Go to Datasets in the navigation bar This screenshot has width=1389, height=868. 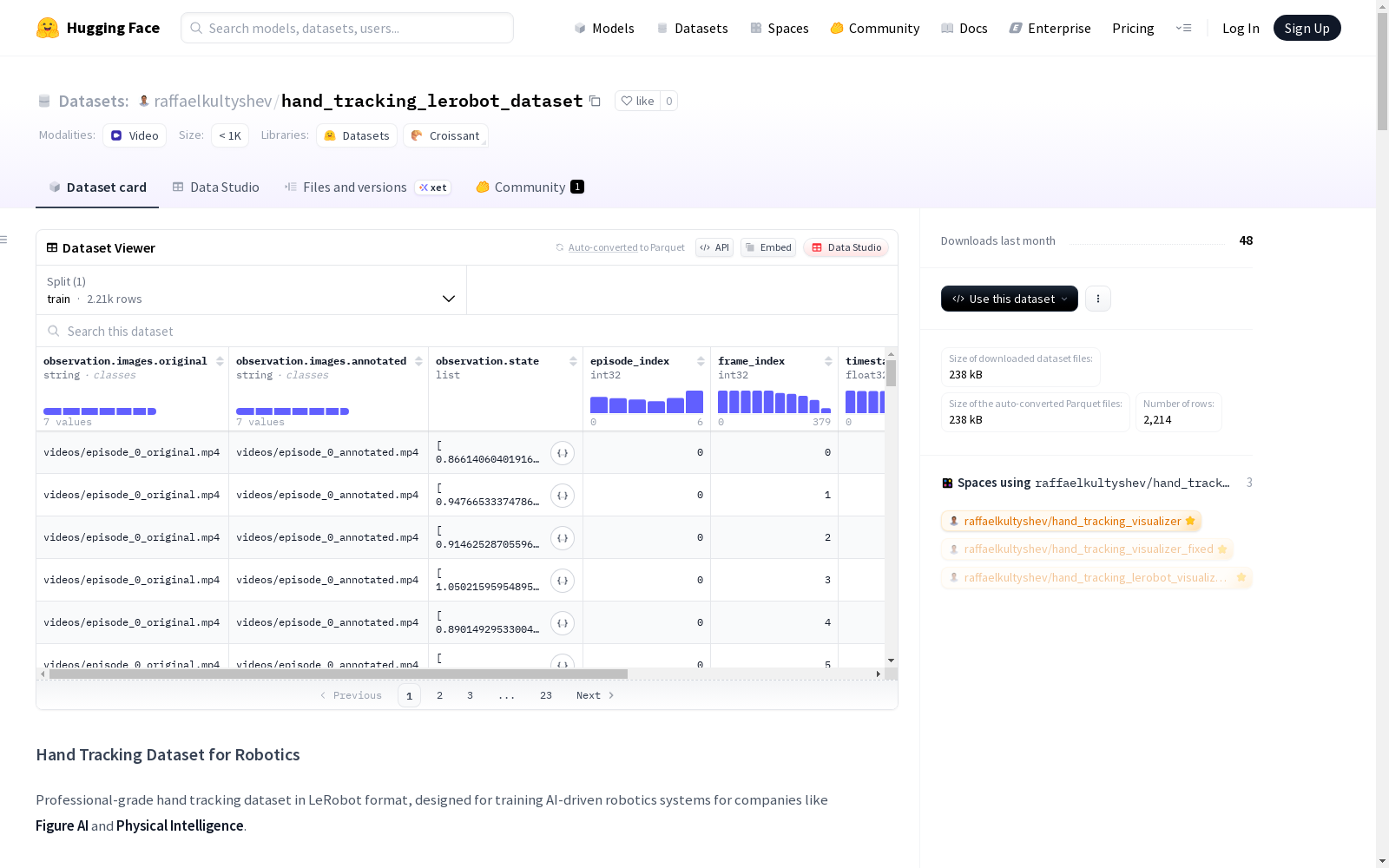pos(692,28)
